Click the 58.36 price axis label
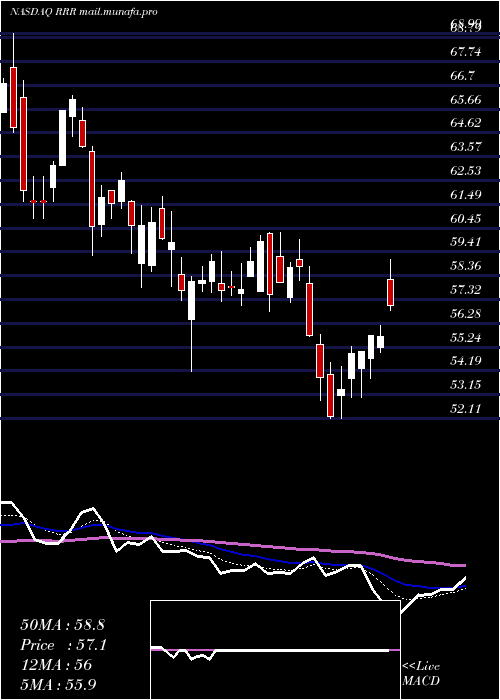This screenshot has height=700, width=500. 466,266
